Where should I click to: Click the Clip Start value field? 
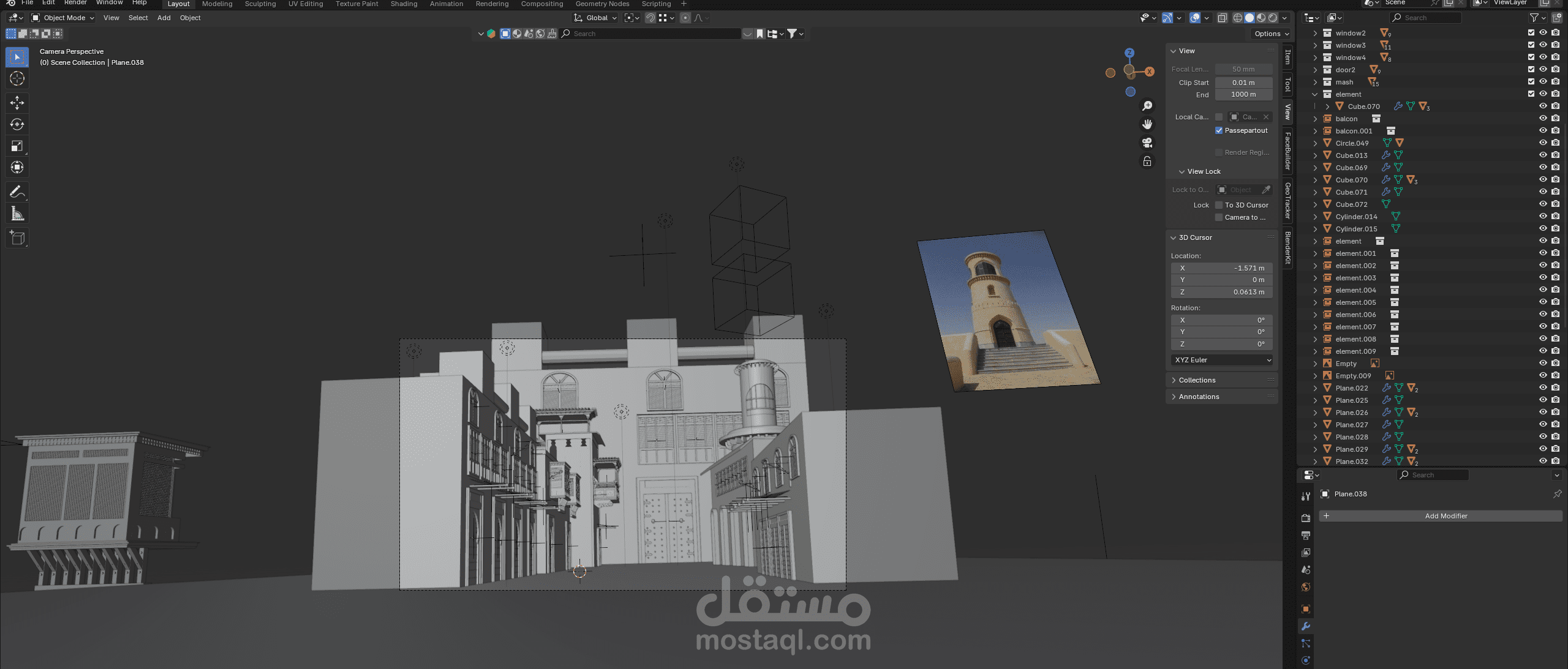[1243, 83]
